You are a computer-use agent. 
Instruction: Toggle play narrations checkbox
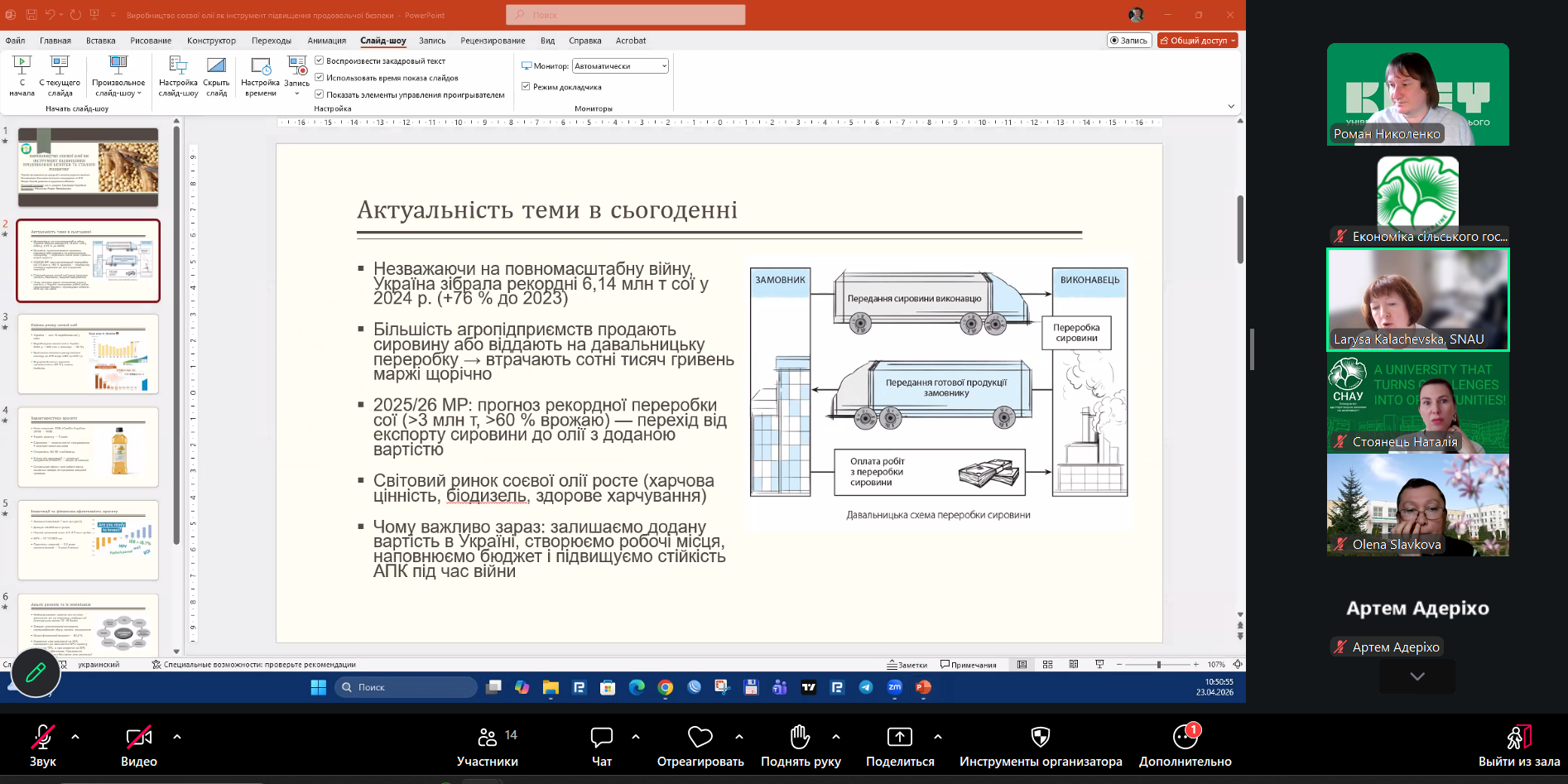click(320, 60)
